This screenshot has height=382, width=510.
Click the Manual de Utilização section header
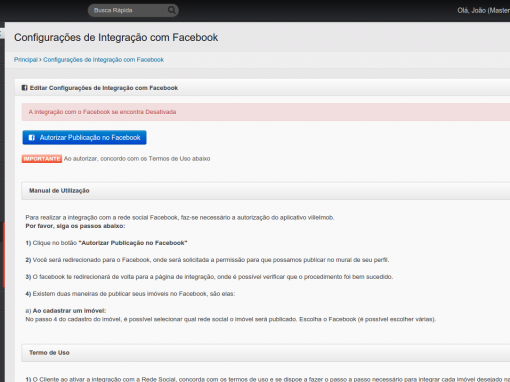(x=266, y=191)
